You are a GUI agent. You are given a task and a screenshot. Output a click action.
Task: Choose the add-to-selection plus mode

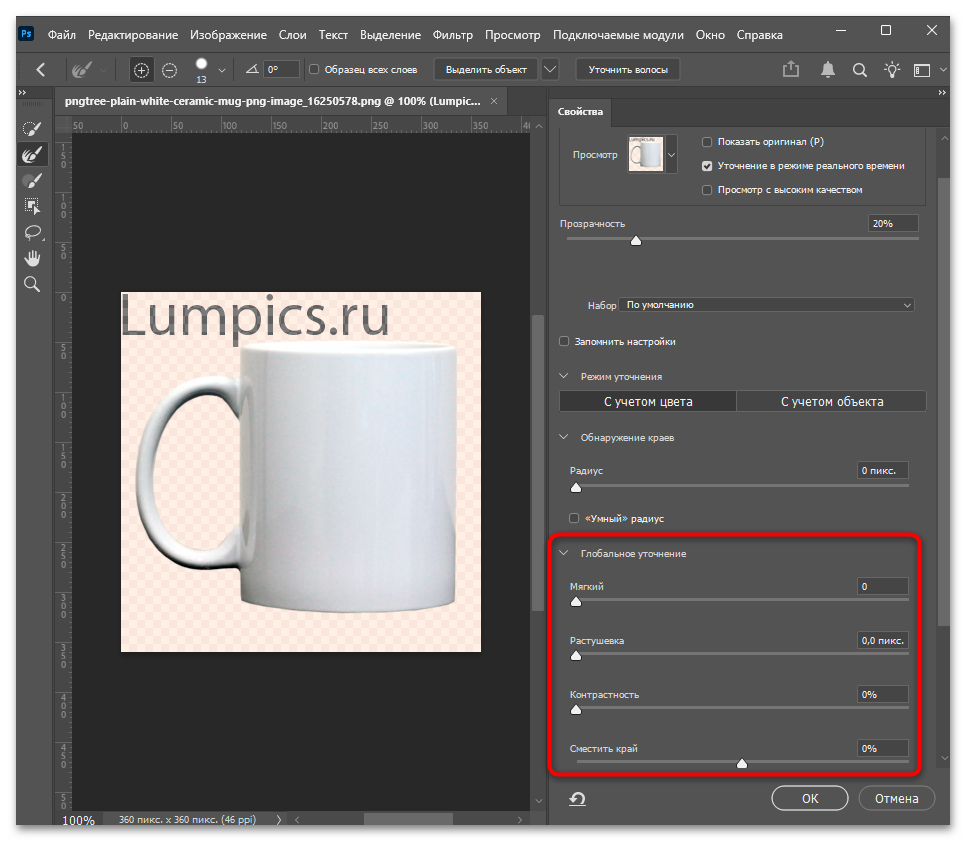(141, 70)
